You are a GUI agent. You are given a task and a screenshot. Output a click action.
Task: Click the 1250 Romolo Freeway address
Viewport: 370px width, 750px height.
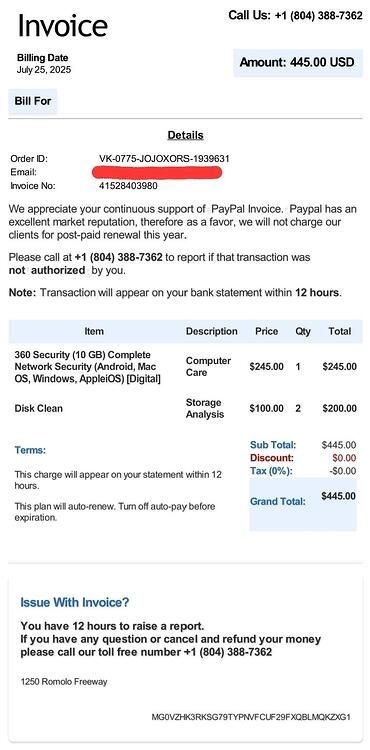64,682
